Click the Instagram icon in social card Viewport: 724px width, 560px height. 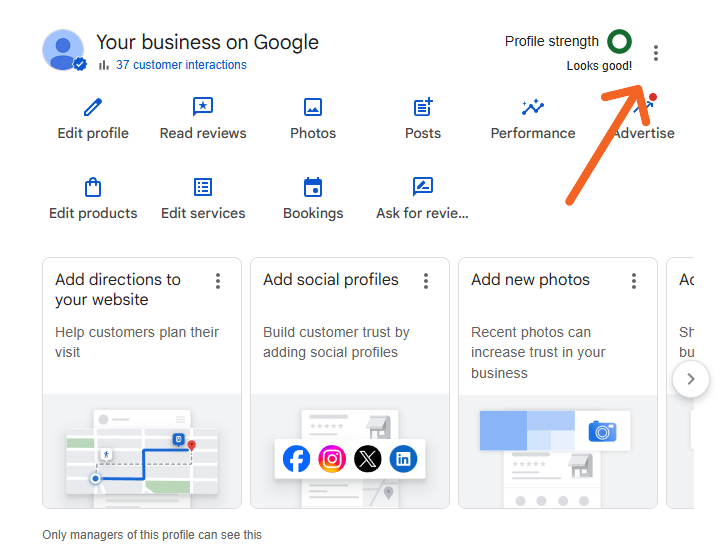[332, 459]
